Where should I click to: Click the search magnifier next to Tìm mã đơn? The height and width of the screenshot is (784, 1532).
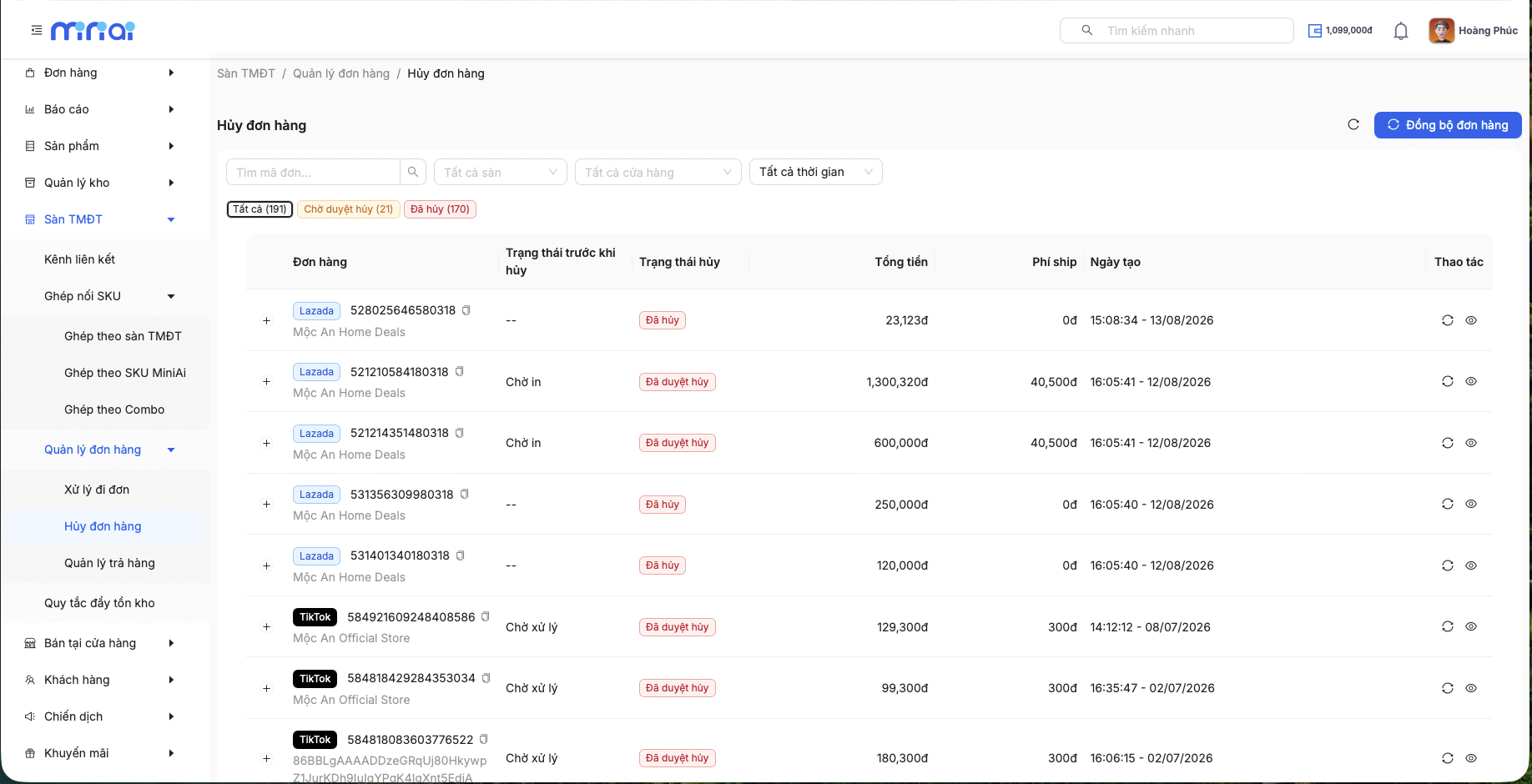click(413, 172)
